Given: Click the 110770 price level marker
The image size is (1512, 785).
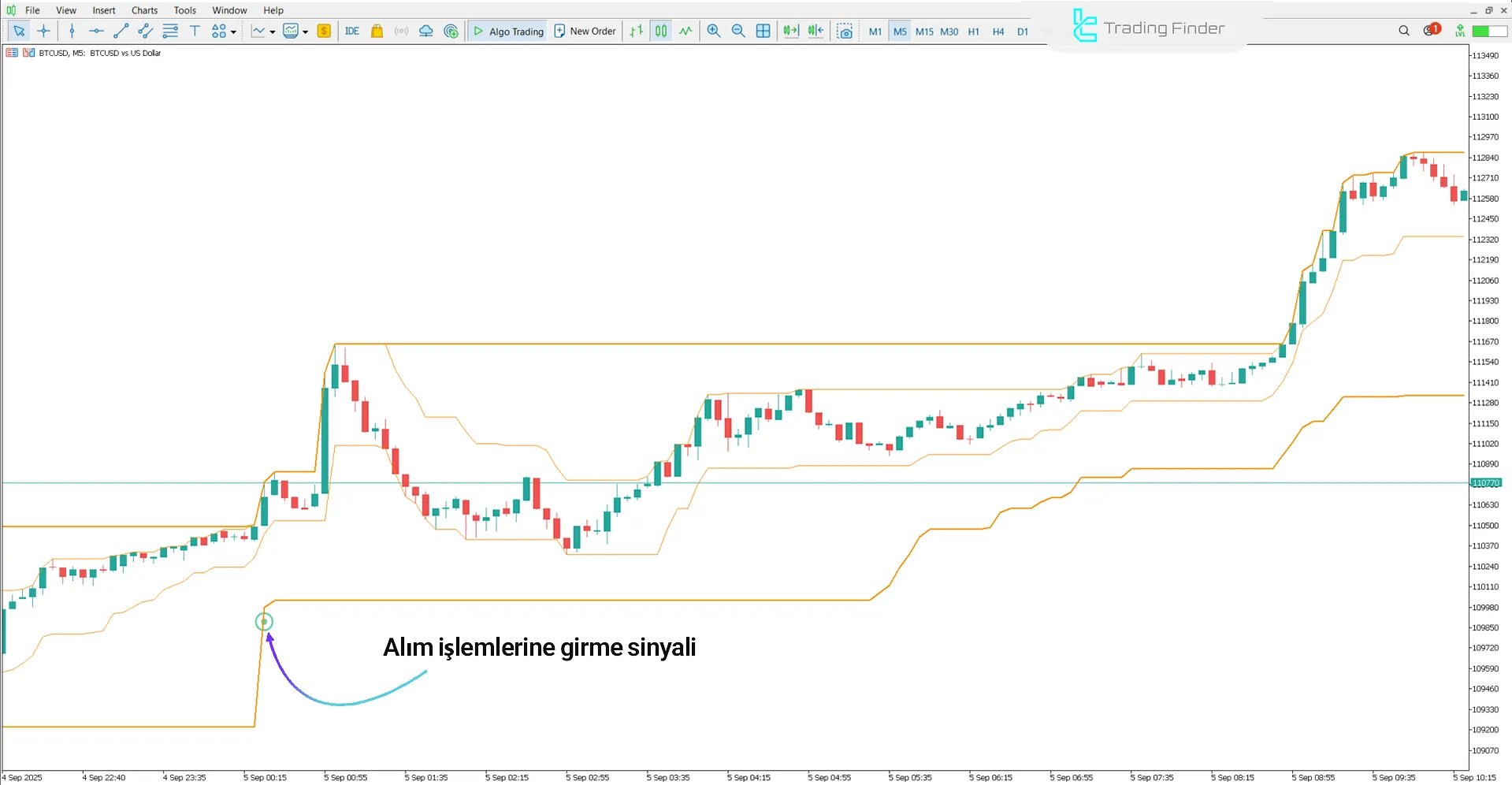Looking at the screenshot, I should (x=1486, y=483).
